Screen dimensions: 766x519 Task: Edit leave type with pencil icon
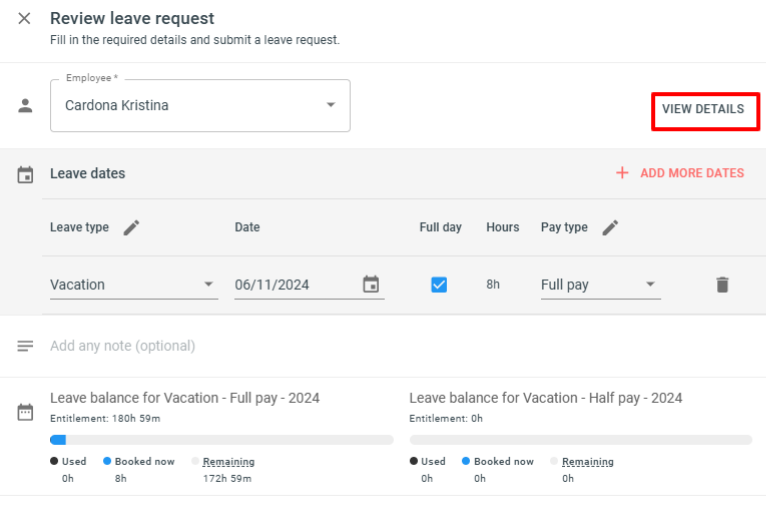click(131, 228)
